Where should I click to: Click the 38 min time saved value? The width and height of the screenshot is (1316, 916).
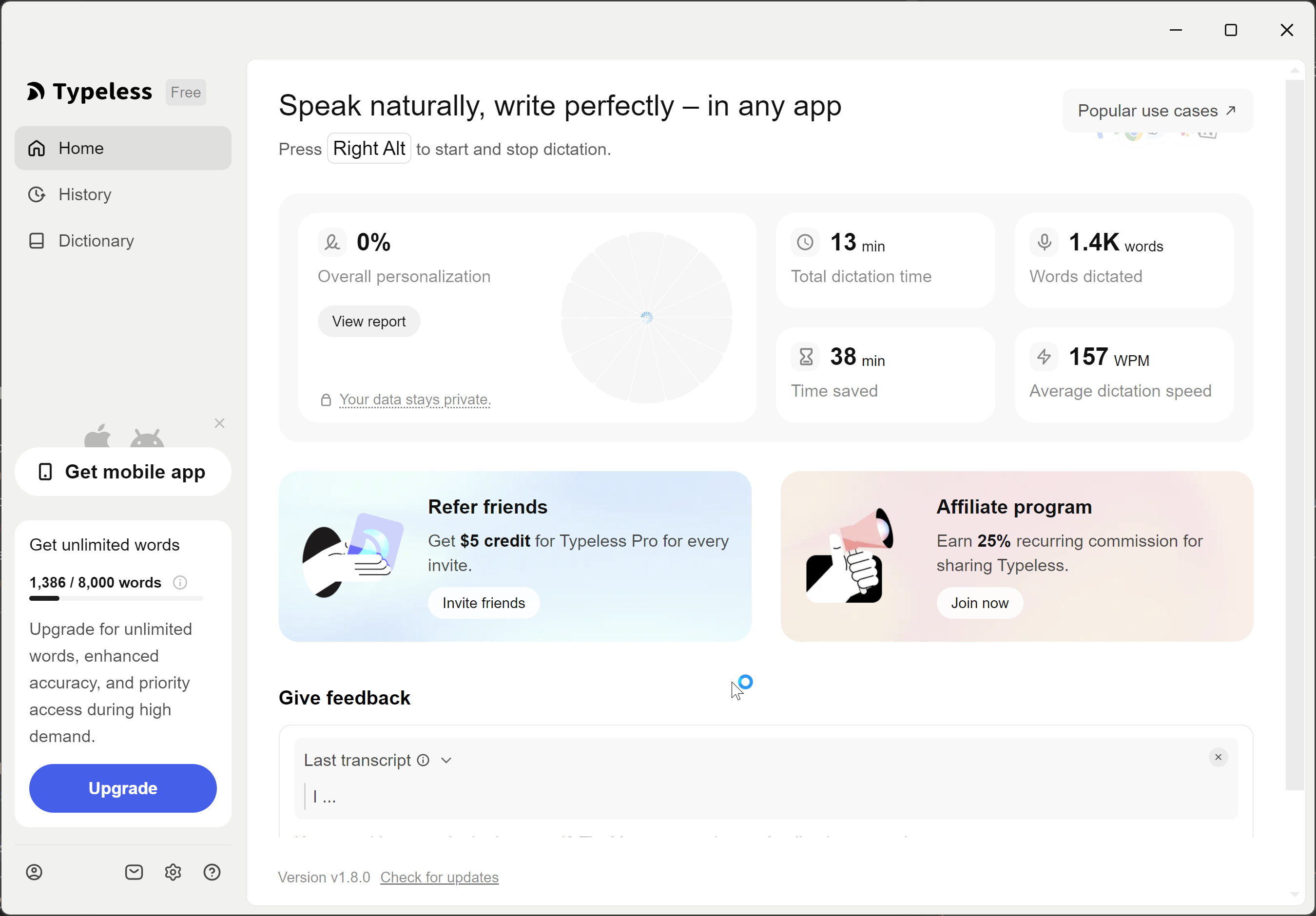[857, 358]
